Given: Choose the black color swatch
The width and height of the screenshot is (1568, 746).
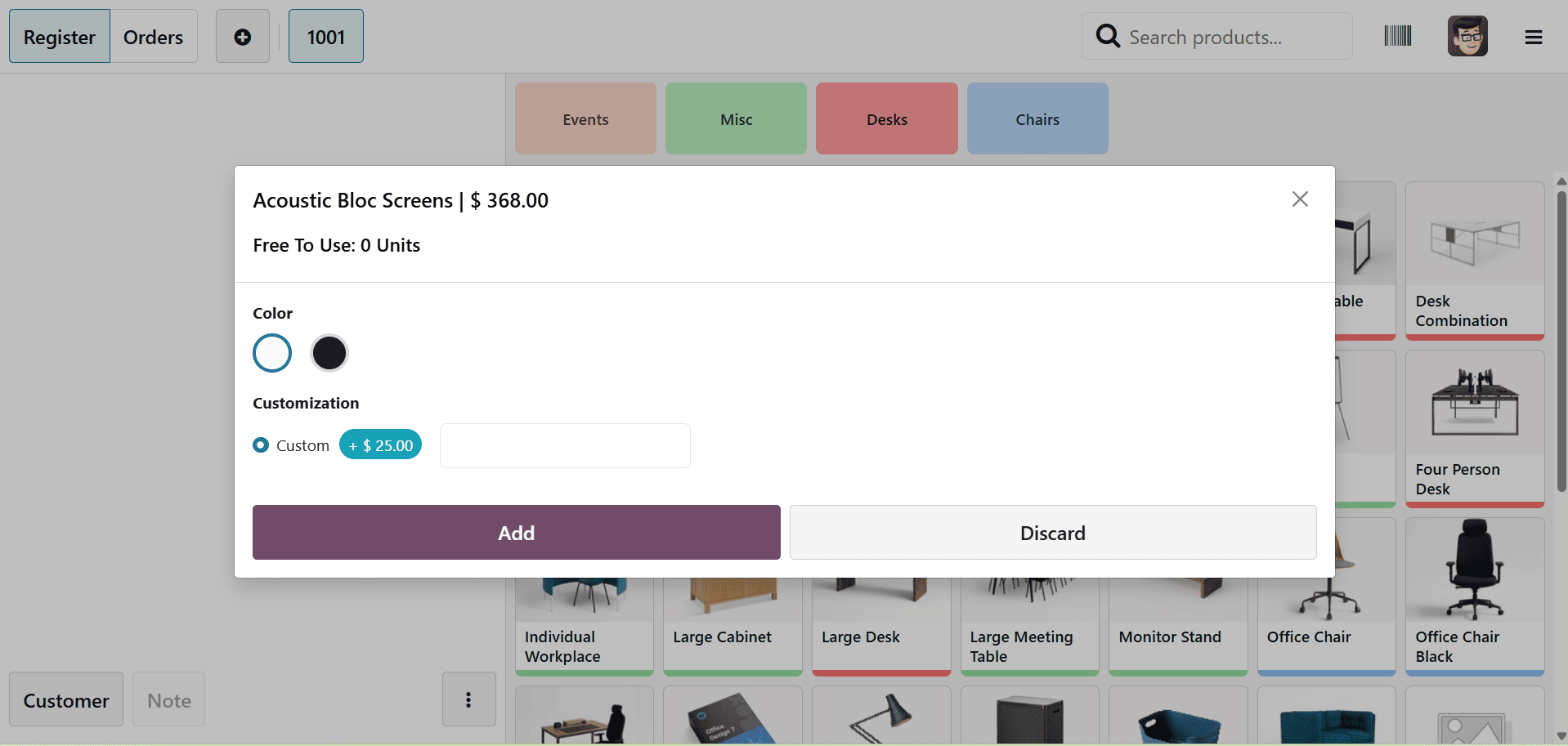Looking at the screenshot, I should [329, 353].
